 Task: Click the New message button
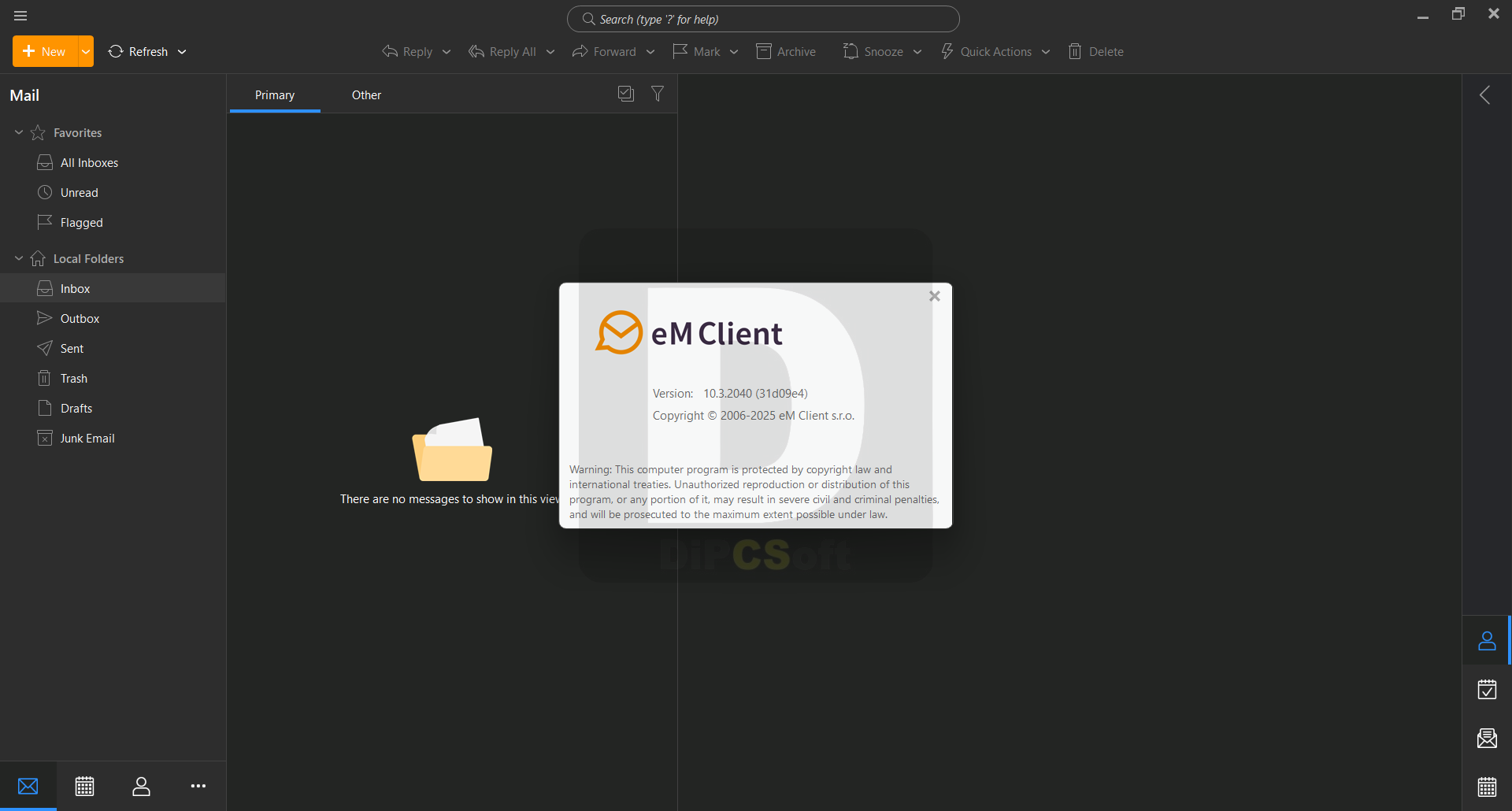pyautogui.click(x=45, y=51)
